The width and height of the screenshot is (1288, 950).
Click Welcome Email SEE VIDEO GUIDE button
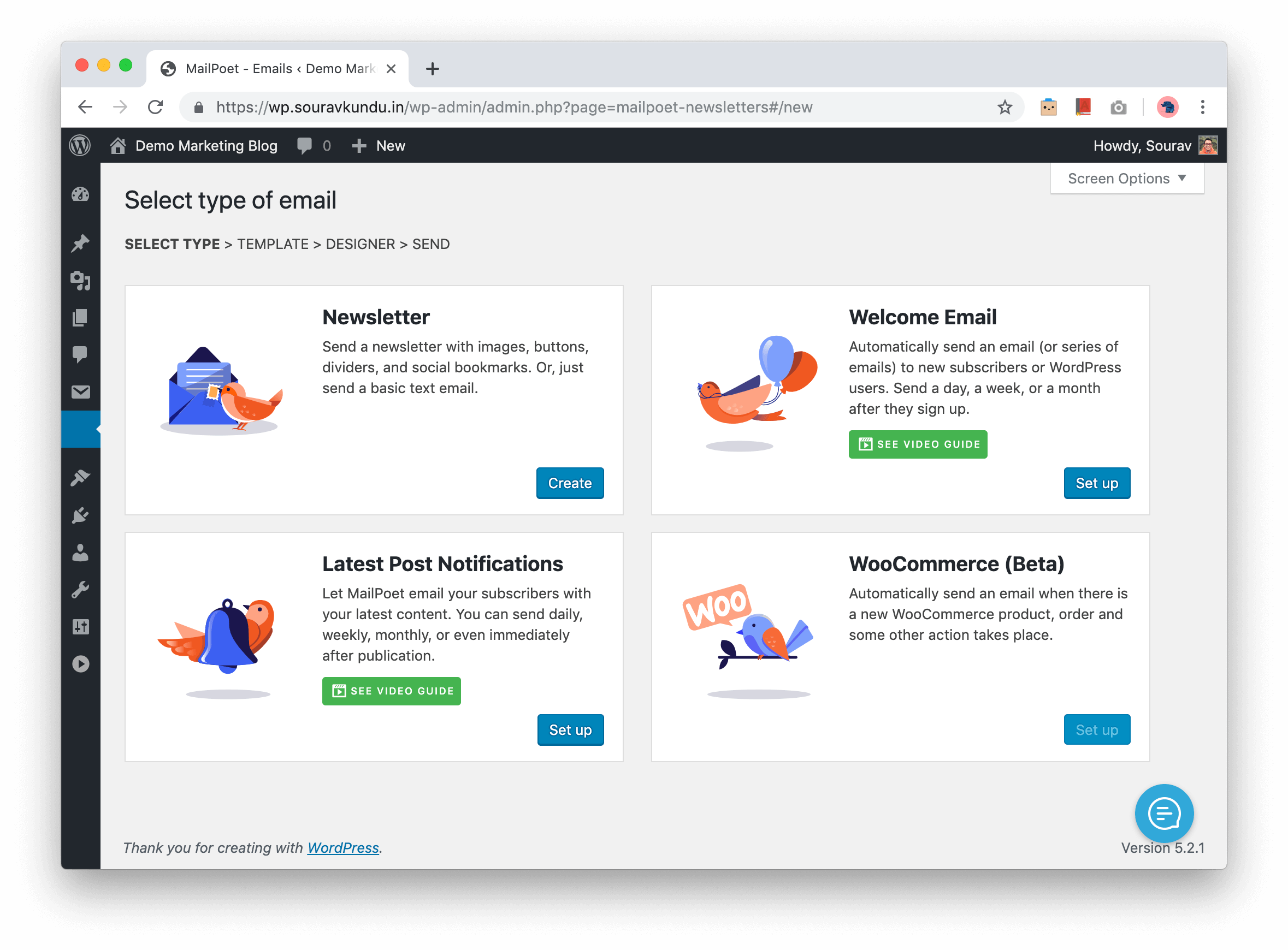click(x=916, y=444)
